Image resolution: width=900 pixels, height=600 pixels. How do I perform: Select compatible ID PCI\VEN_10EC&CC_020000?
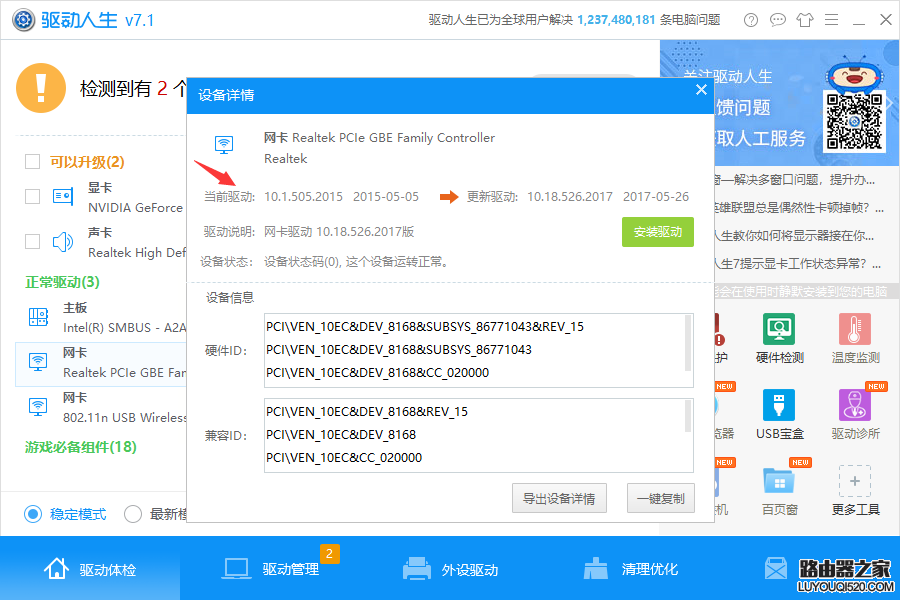click(x=344, y=458)
